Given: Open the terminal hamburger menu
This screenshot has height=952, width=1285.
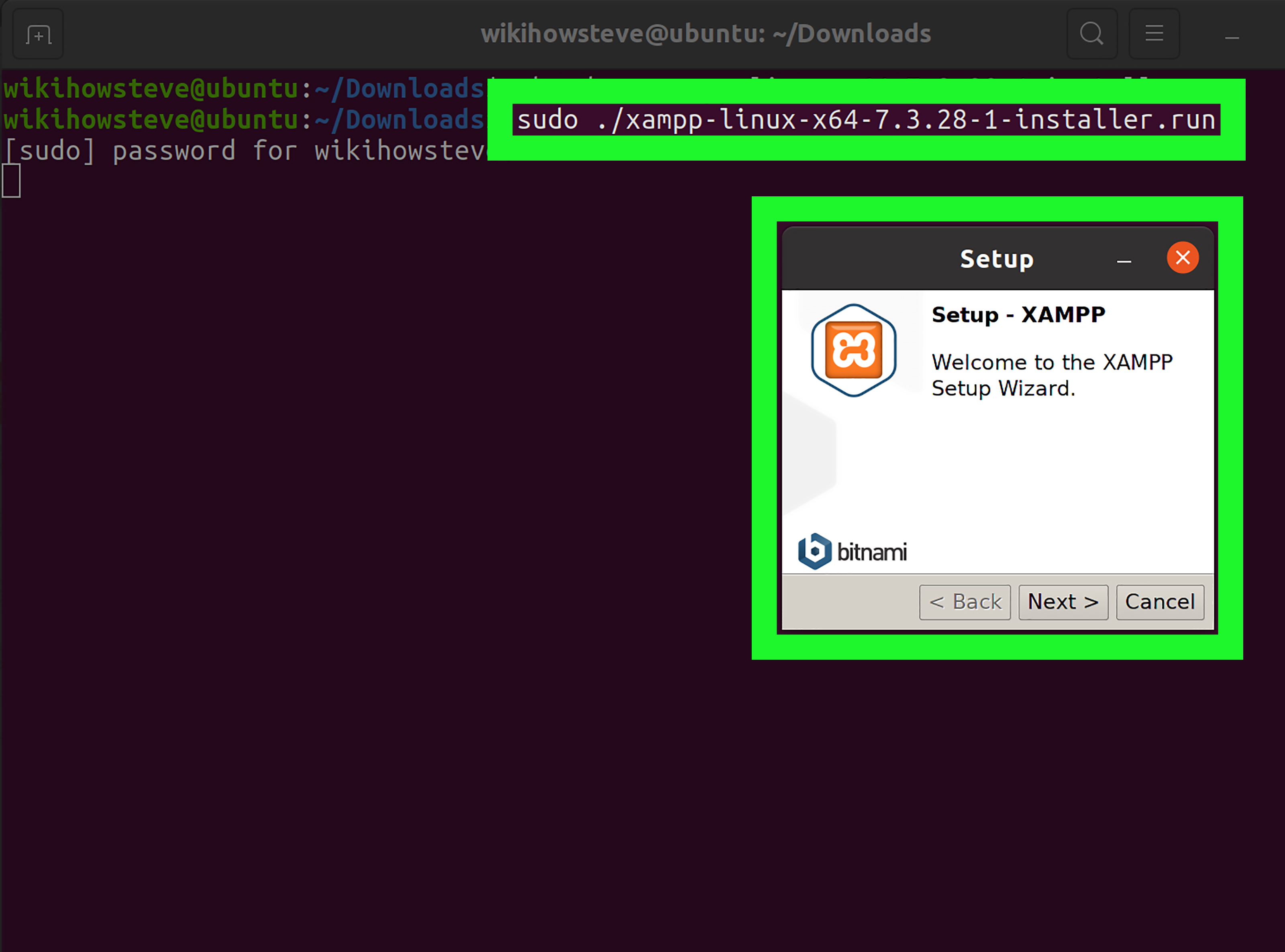Looking at the screenshot, I should (x=1154, y=34).
